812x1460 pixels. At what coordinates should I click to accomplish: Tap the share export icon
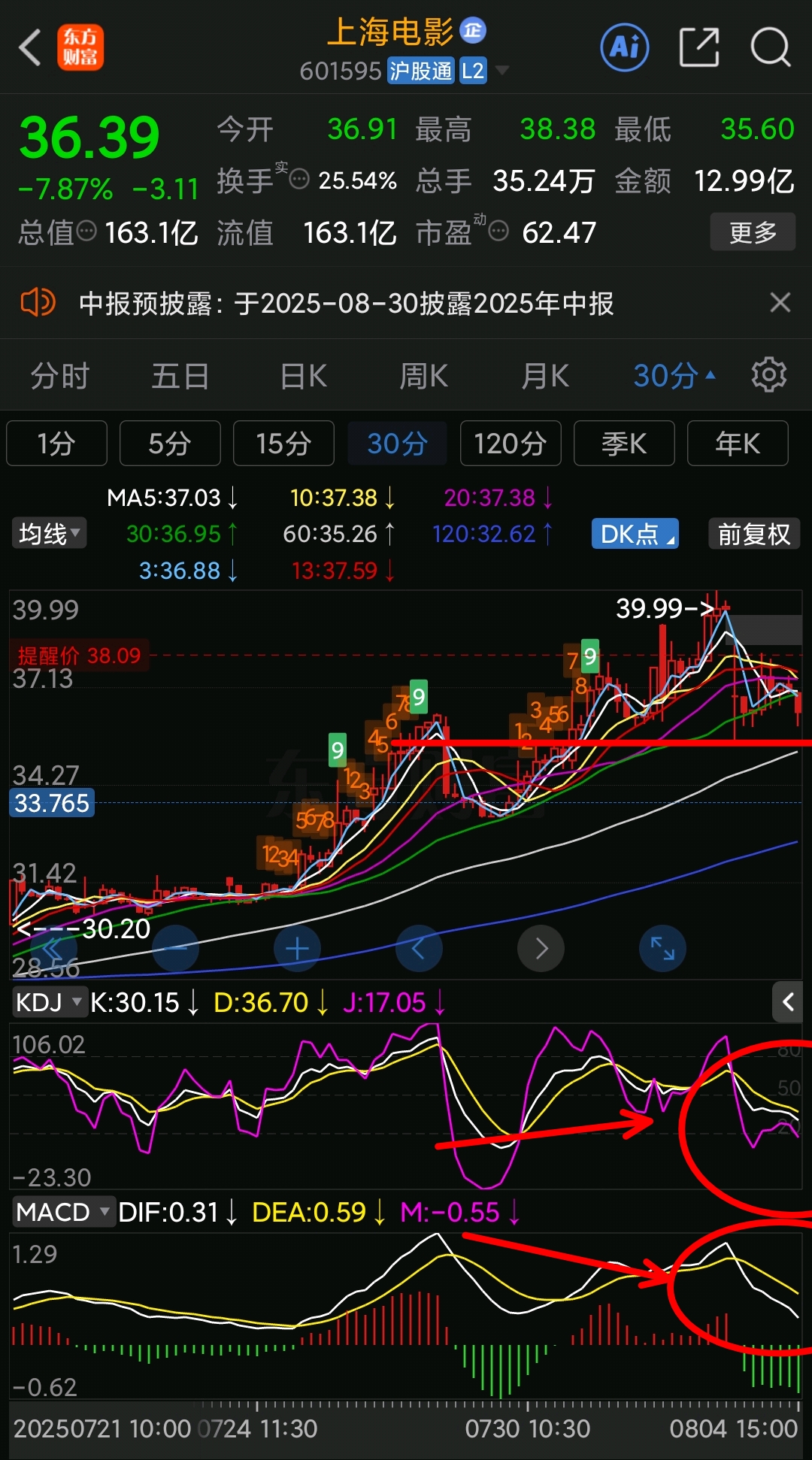point(699,47)
